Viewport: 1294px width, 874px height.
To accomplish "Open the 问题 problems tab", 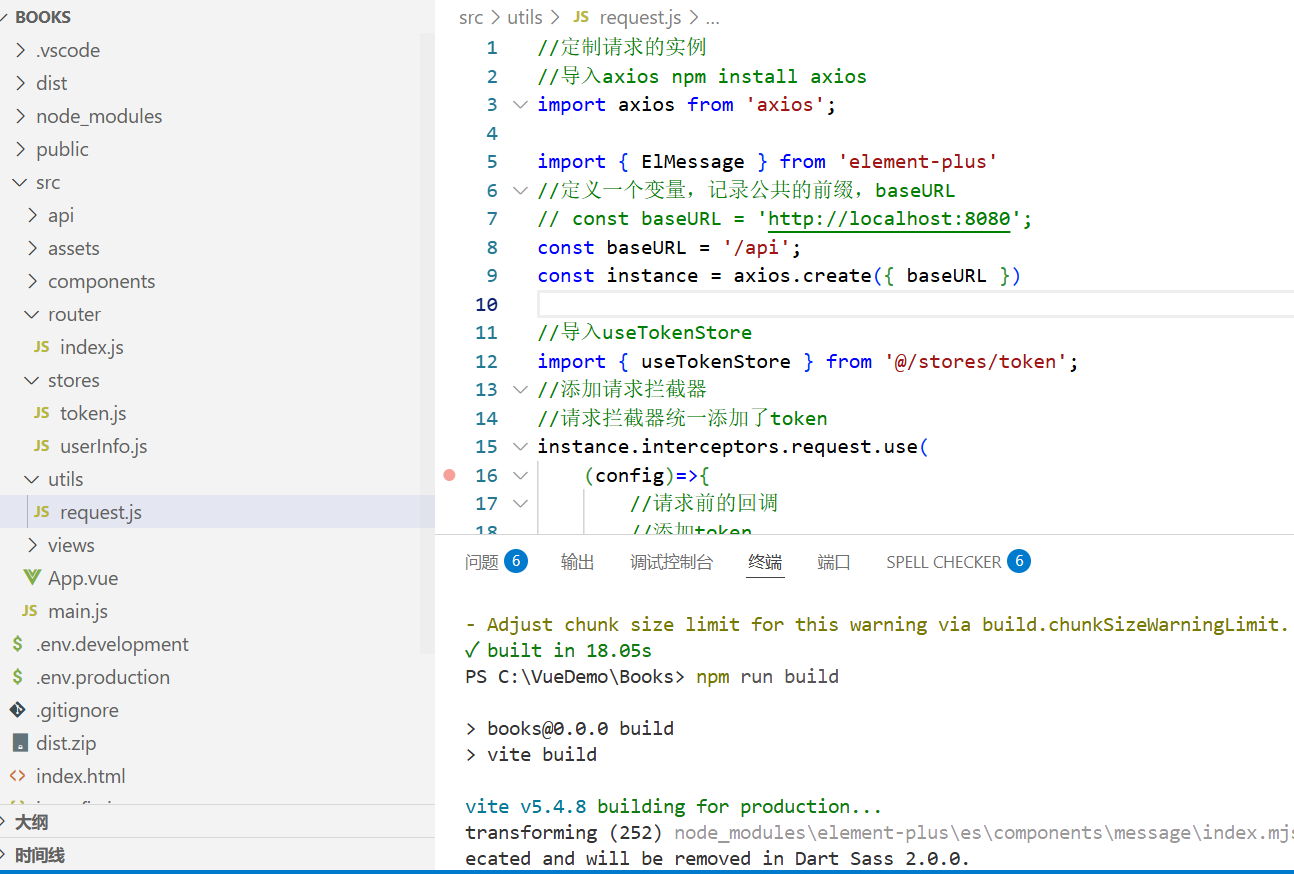I will pos(482,562).
